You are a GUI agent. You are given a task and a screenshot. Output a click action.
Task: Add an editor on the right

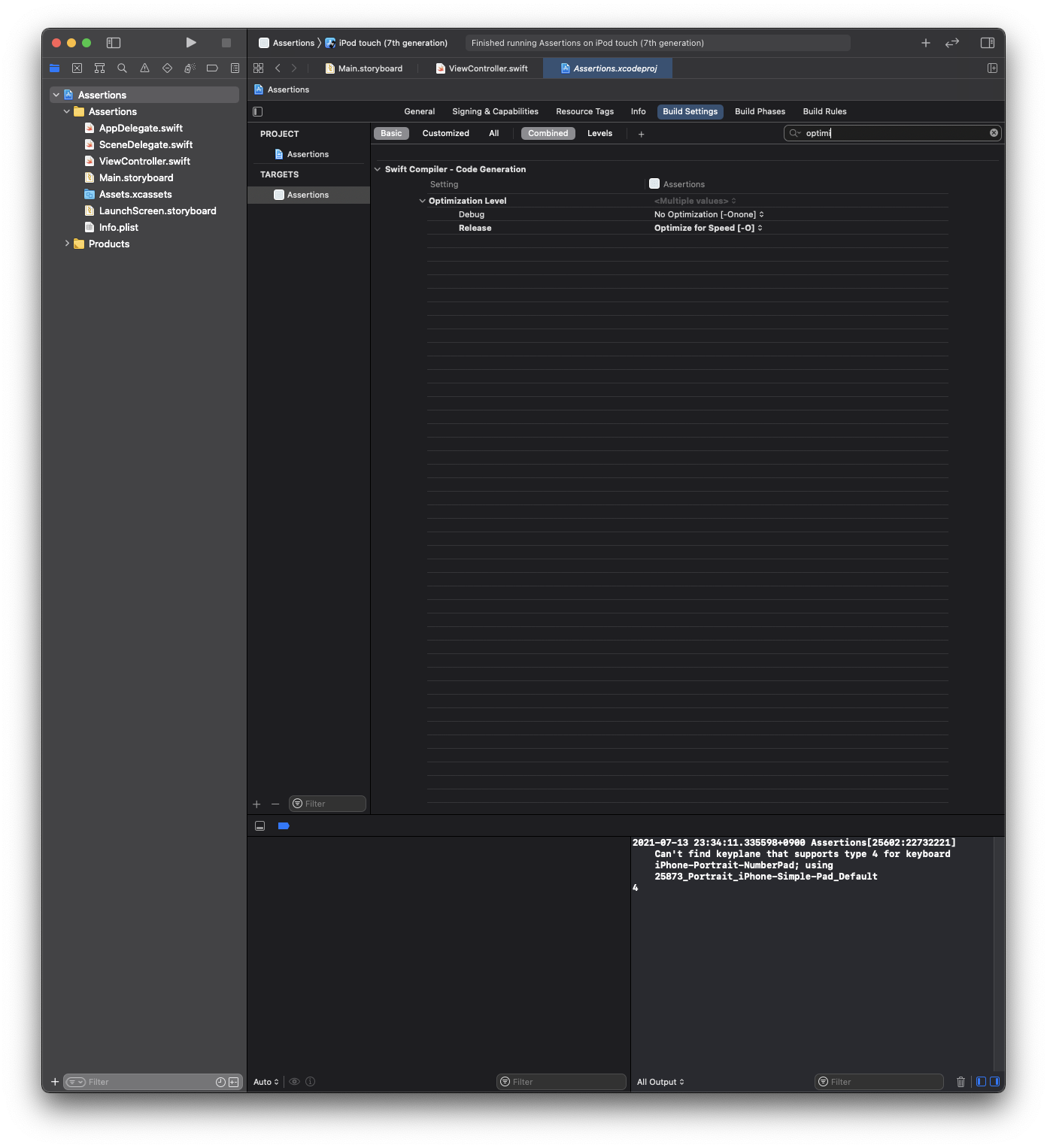coord(992,68)
